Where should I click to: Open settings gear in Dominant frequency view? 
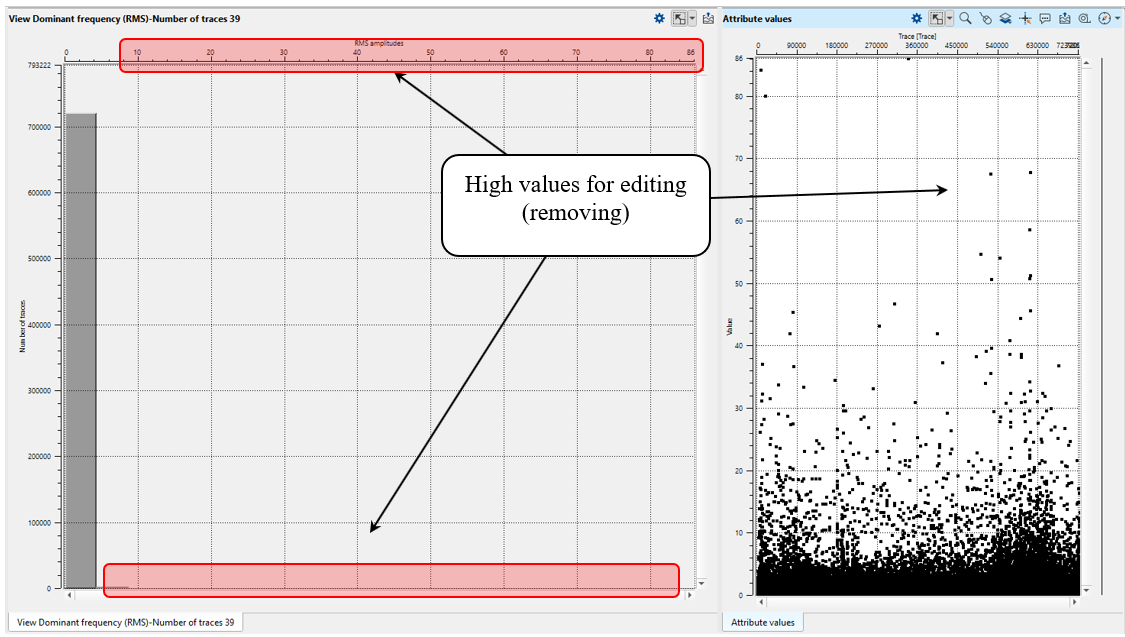point(659,18)
